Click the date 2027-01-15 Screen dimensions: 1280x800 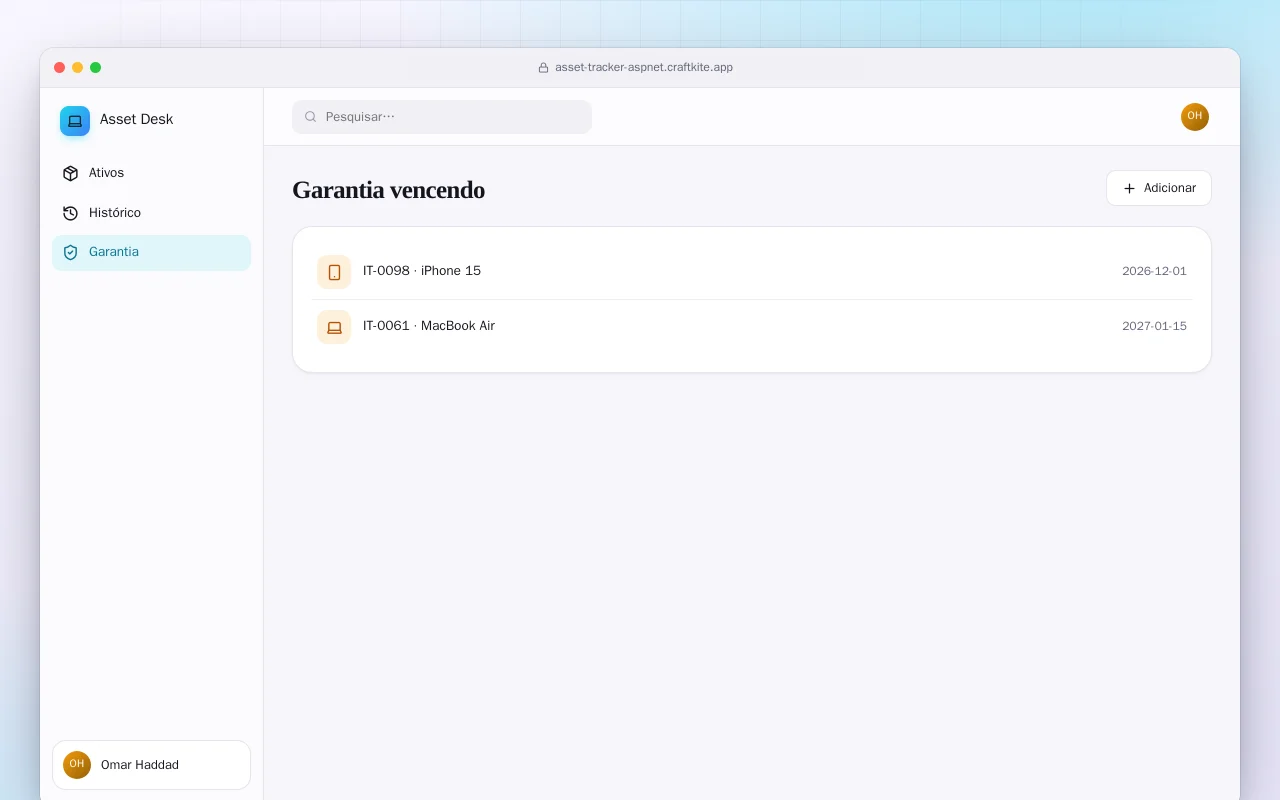coord(1154,326)
